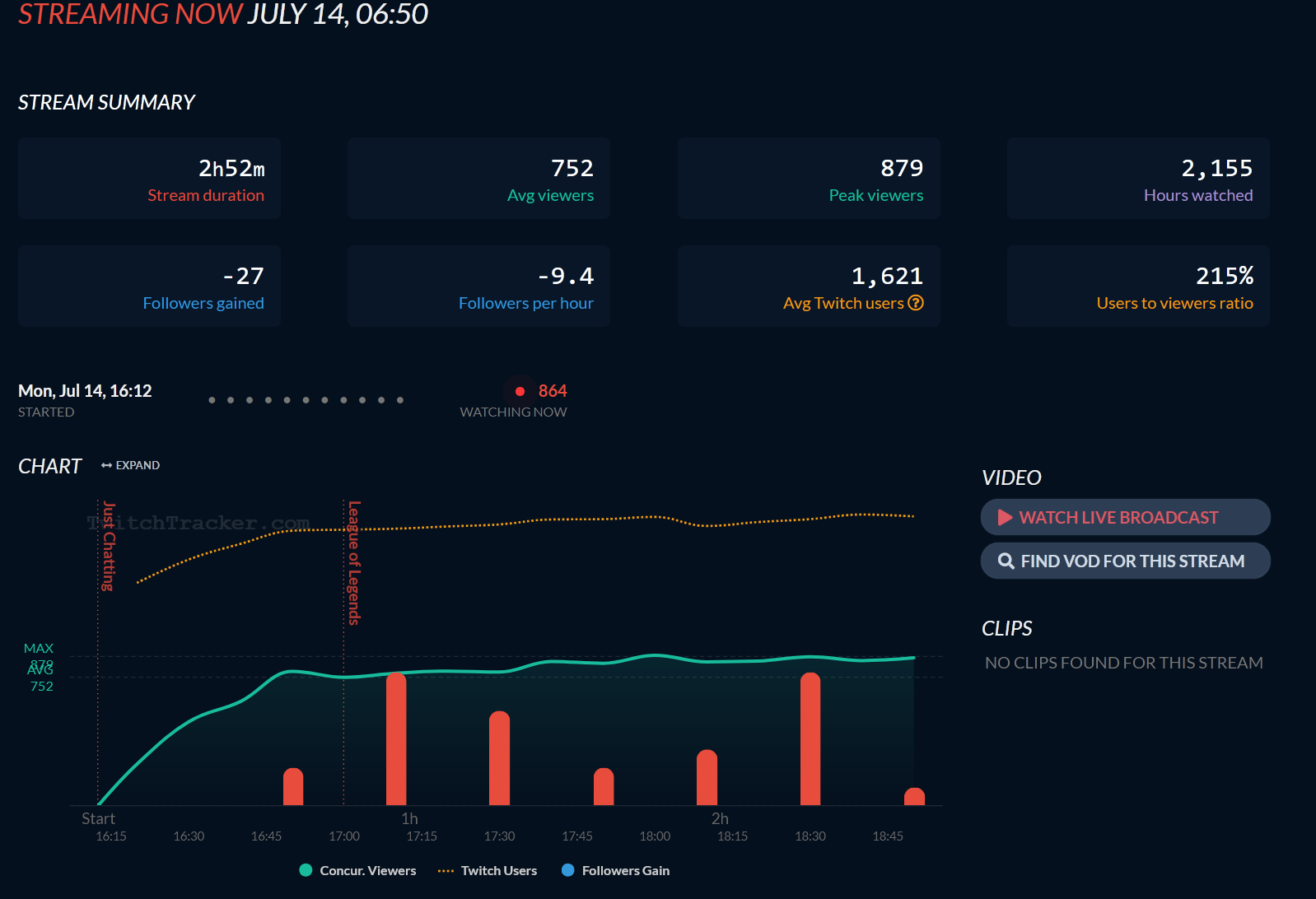Screen dimensions: 1316x899
Task: Click the VIDEO section heading
Action: point(1011,477)
